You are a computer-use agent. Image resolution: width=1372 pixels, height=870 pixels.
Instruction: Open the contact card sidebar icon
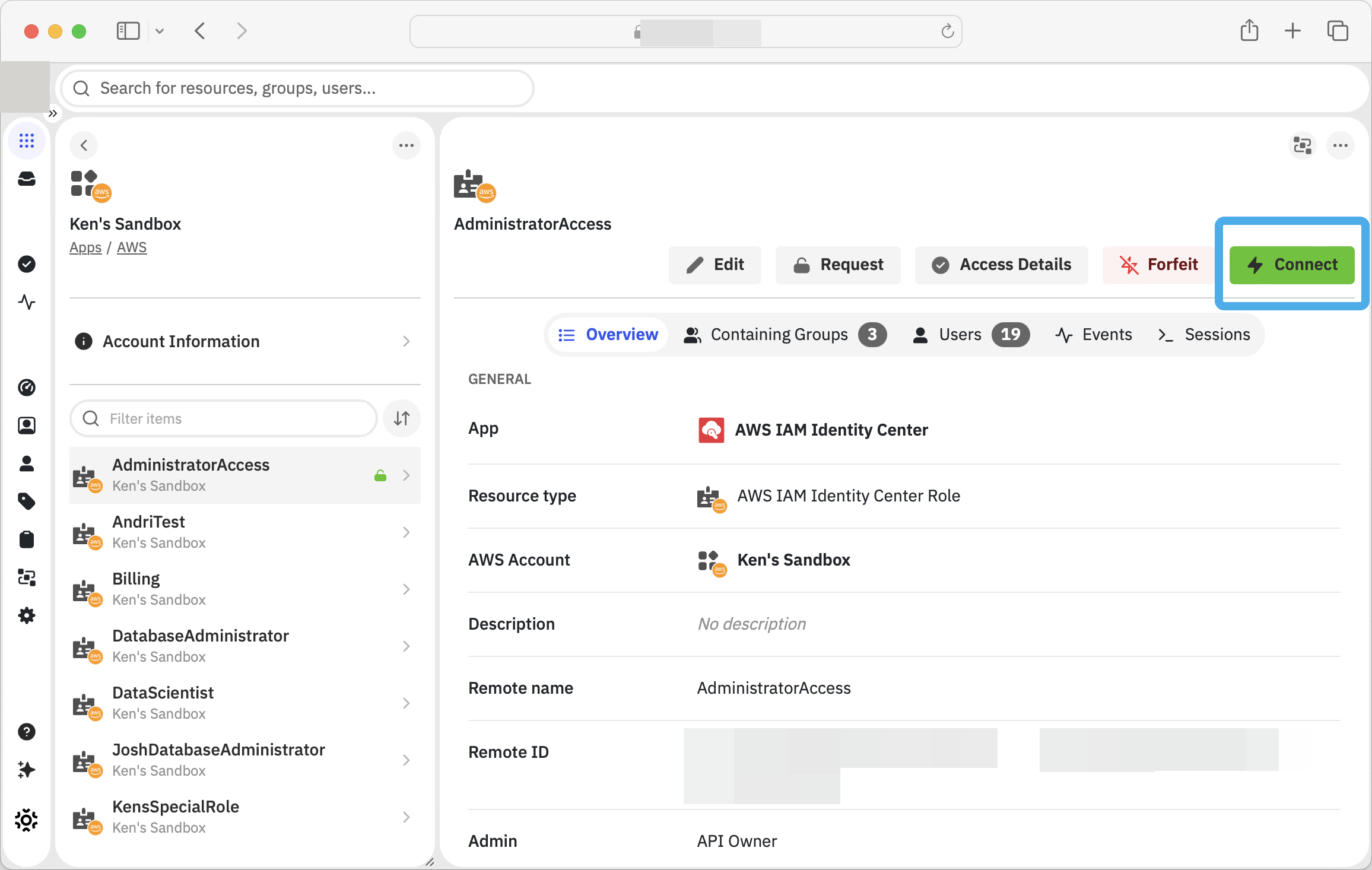pyautogui.click(x=27, y=426)
